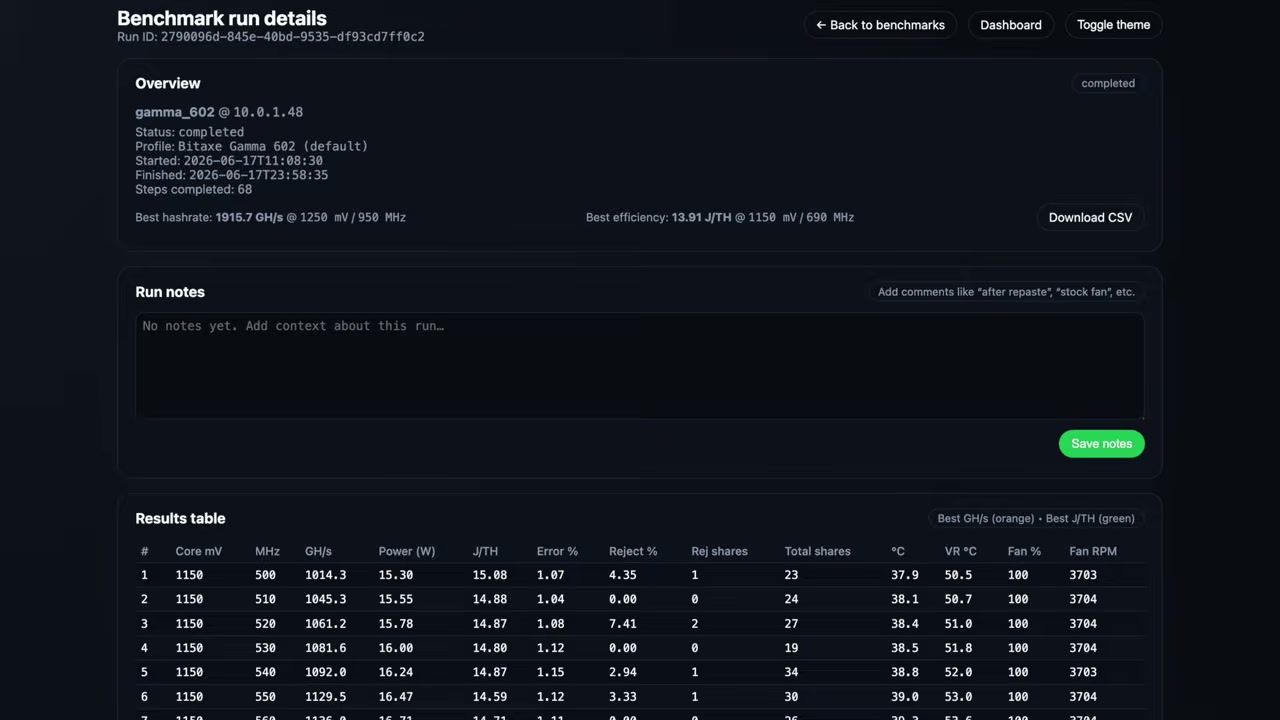Click temperature 39.0 in row 6
This screenshot has height=720, width=1280.
[904, 696]
